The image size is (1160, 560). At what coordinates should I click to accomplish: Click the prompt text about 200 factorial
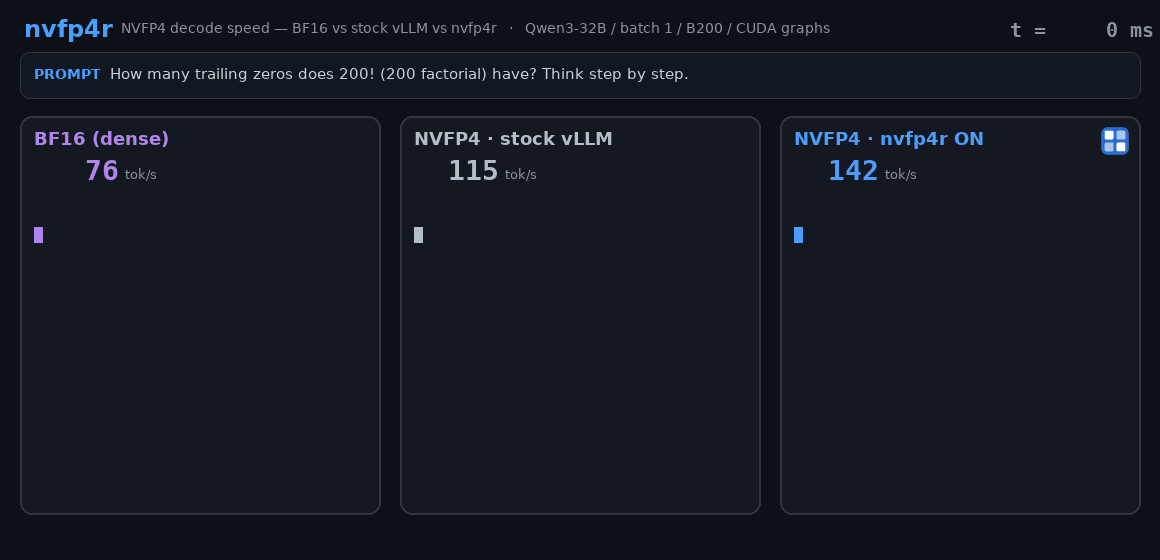pos(399,75)
